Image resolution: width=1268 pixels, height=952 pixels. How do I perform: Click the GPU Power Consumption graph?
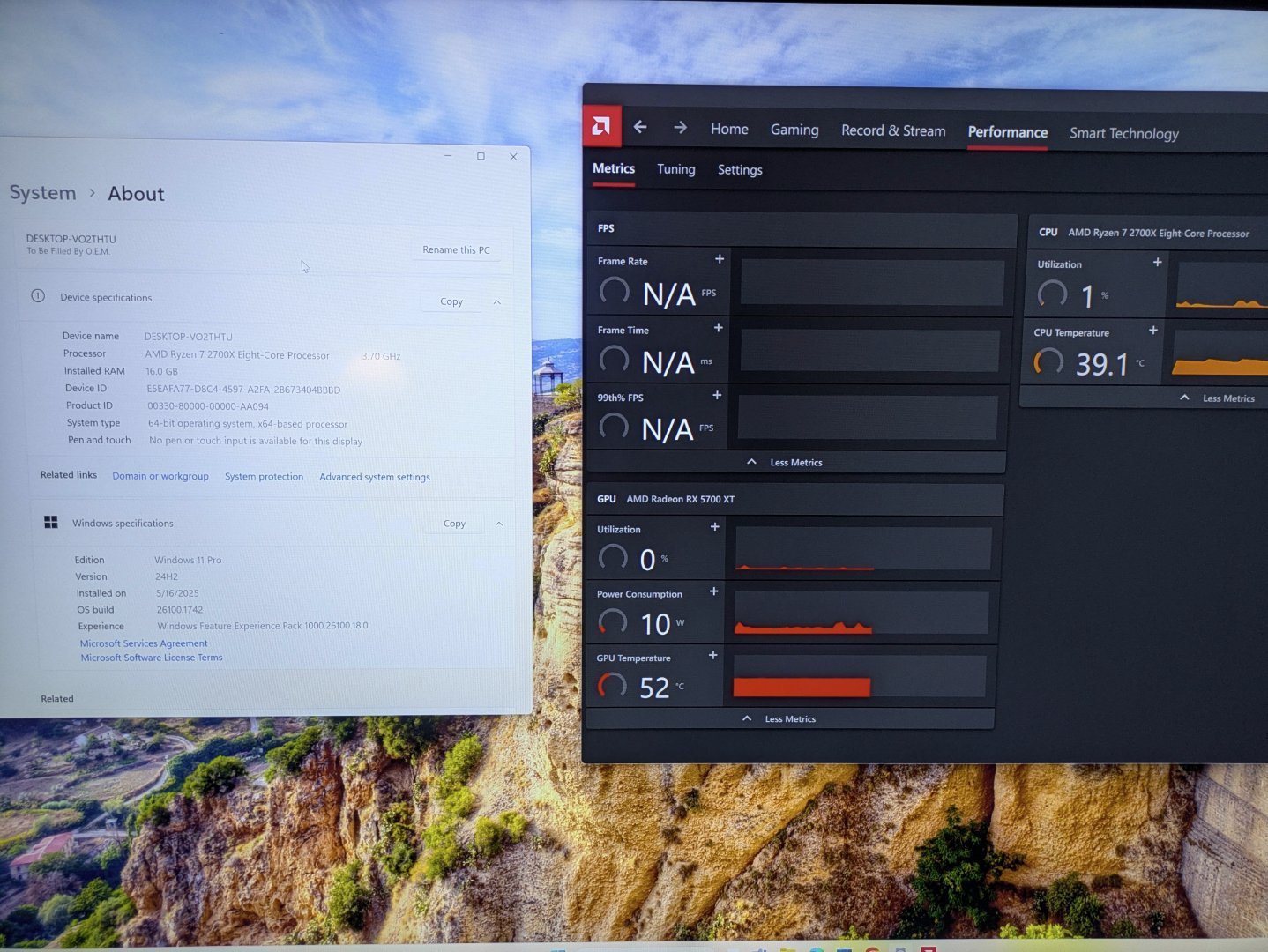pyautogui.click(x=861, y=613)
